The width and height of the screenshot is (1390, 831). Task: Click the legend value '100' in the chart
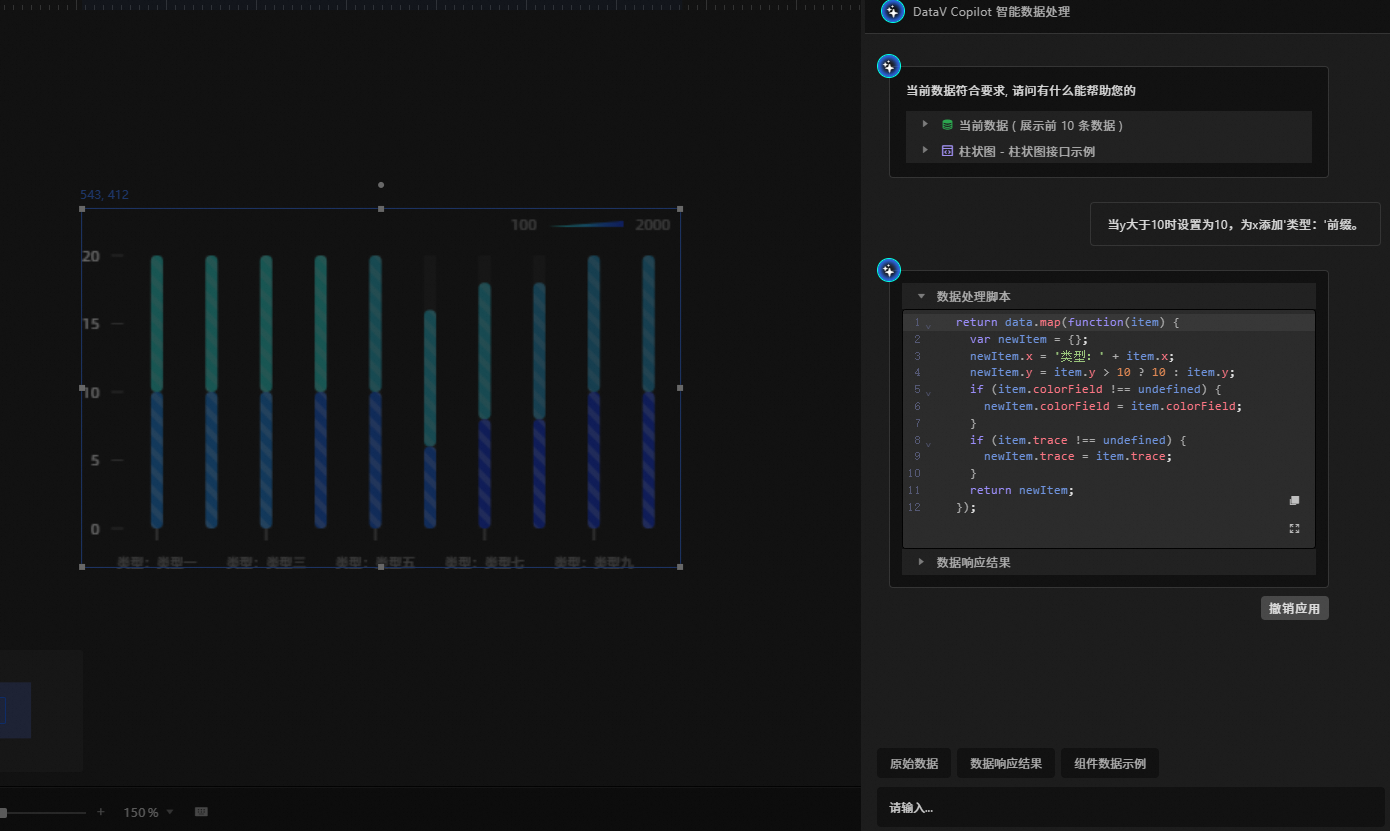tap(524, 225)
